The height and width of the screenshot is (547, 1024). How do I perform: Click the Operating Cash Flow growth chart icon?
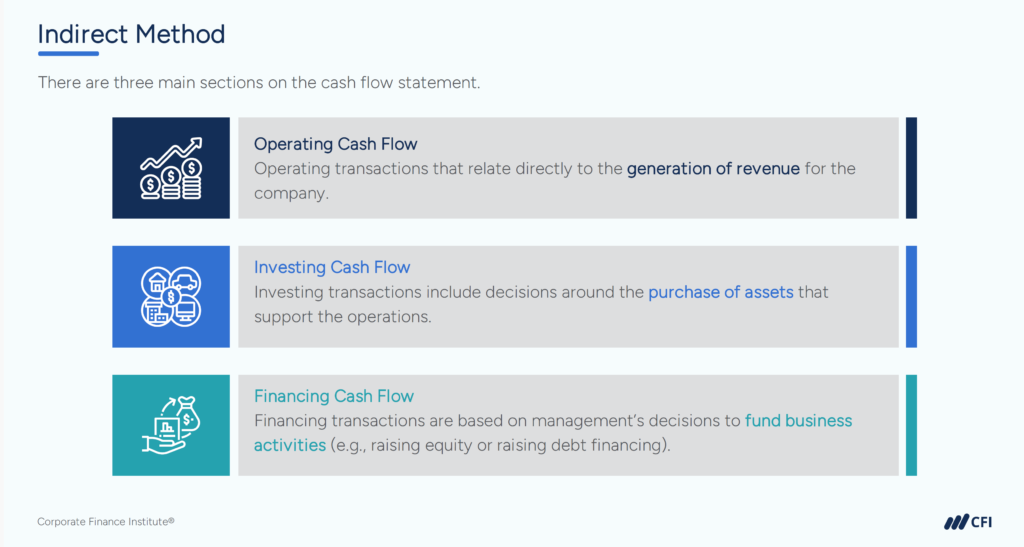tap(171, 168)
